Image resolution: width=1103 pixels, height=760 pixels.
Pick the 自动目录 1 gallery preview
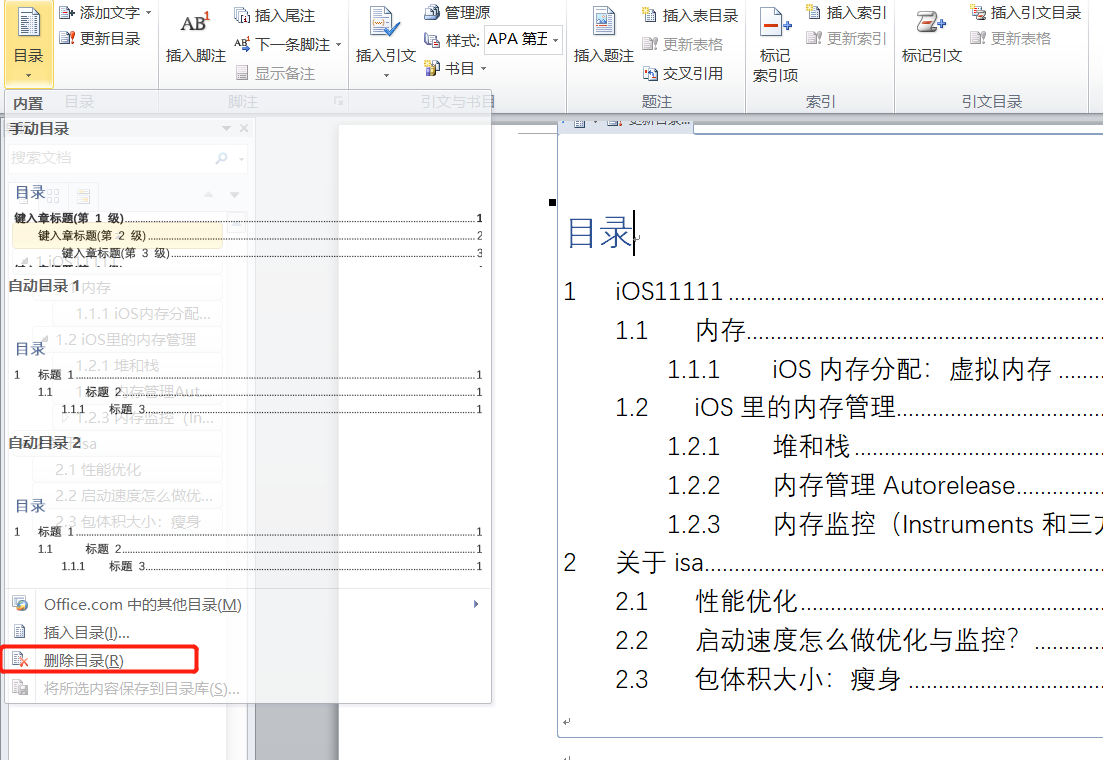[x=247, y=385]
